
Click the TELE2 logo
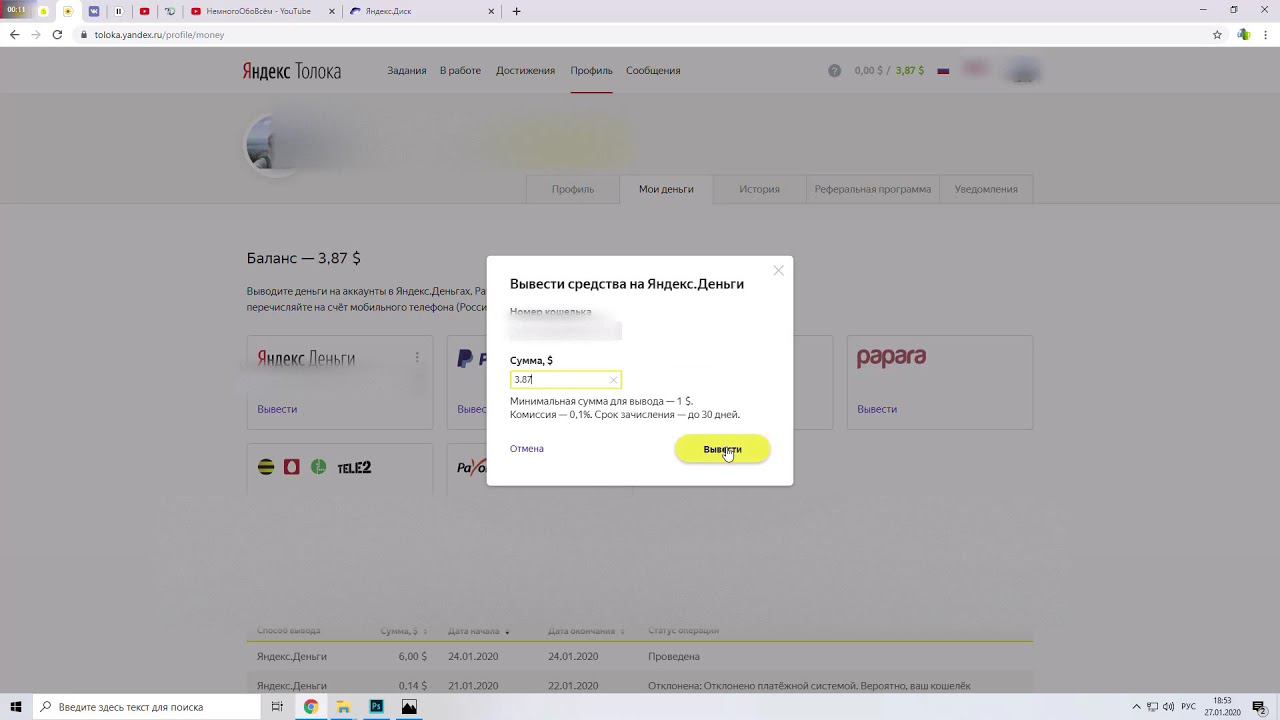(x=354, y=468)
